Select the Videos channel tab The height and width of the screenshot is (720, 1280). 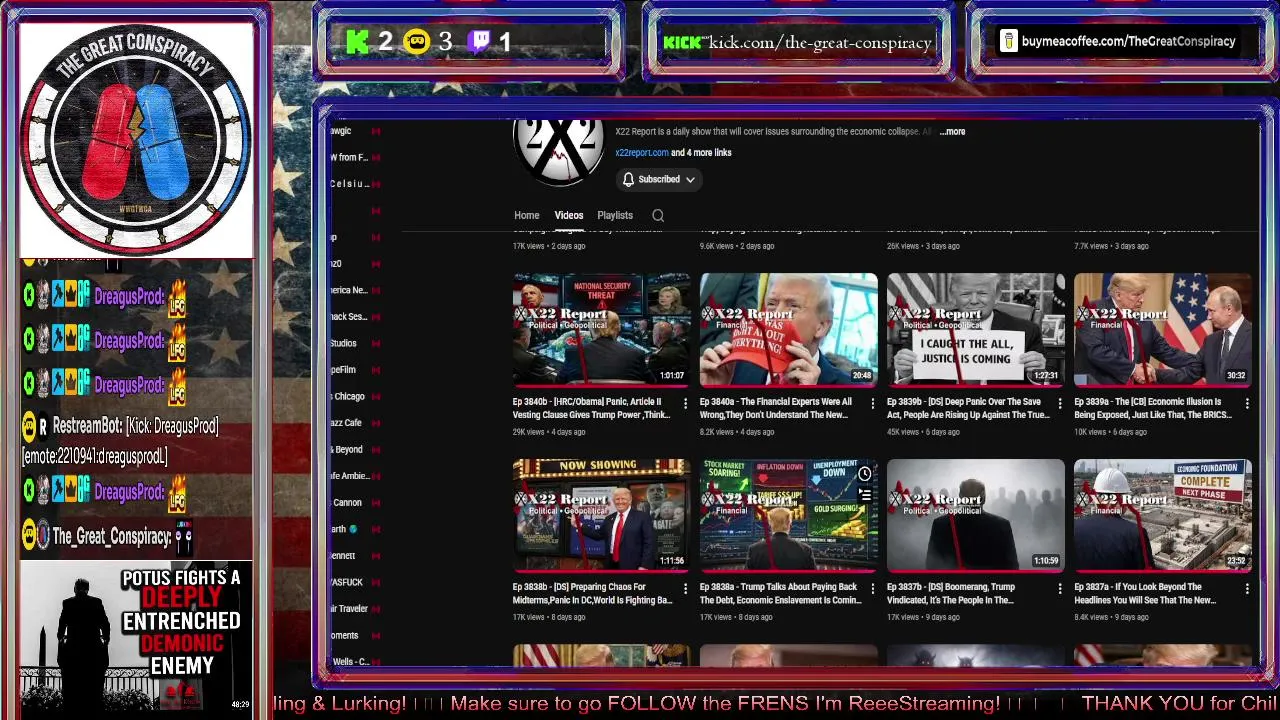[x=569, y=215]
